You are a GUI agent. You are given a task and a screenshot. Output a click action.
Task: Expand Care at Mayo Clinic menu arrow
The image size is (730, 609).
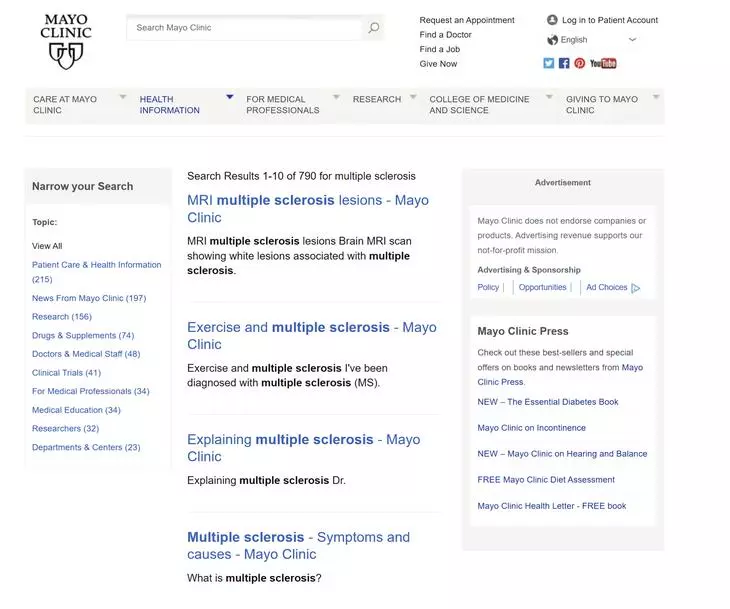pos(123,97)
